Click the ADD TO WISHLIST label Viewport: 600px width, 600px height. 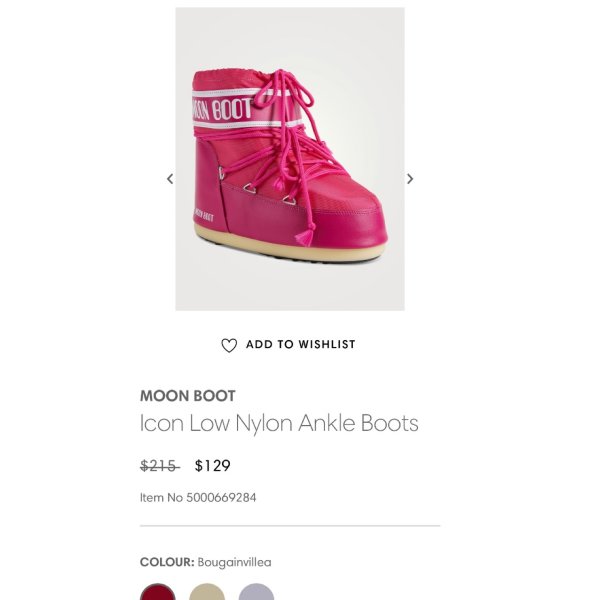click(300, 344)
